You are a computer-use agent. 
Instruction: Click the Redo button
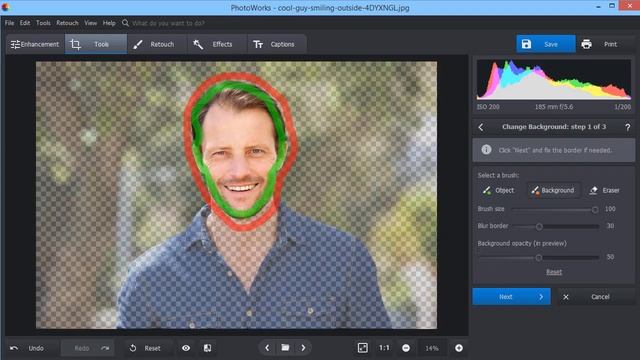(x=88, y=348)
